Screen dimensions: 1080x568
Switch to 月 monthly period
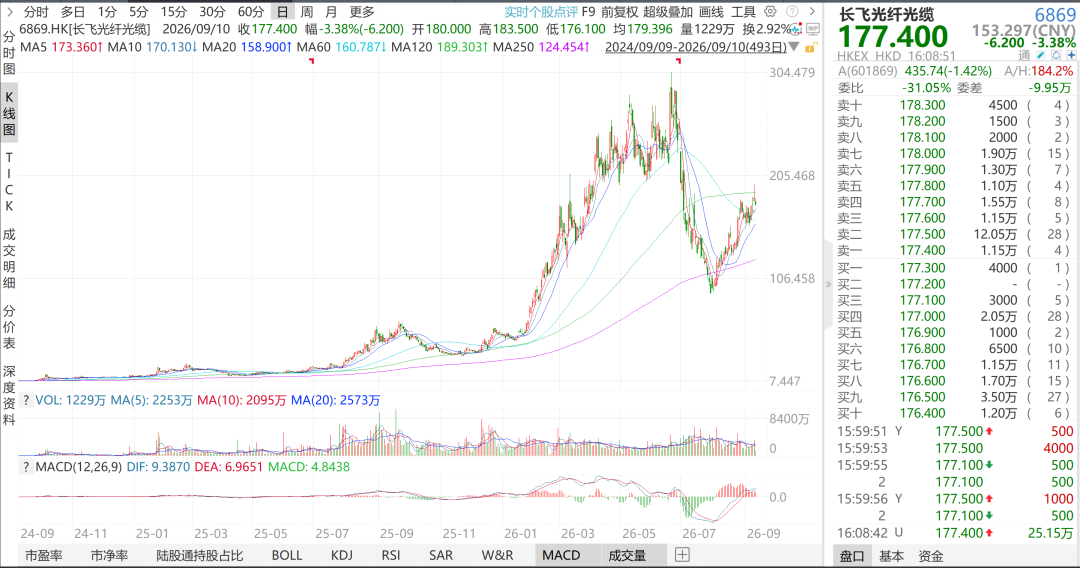pyautogui.click(x=331, y=12)
